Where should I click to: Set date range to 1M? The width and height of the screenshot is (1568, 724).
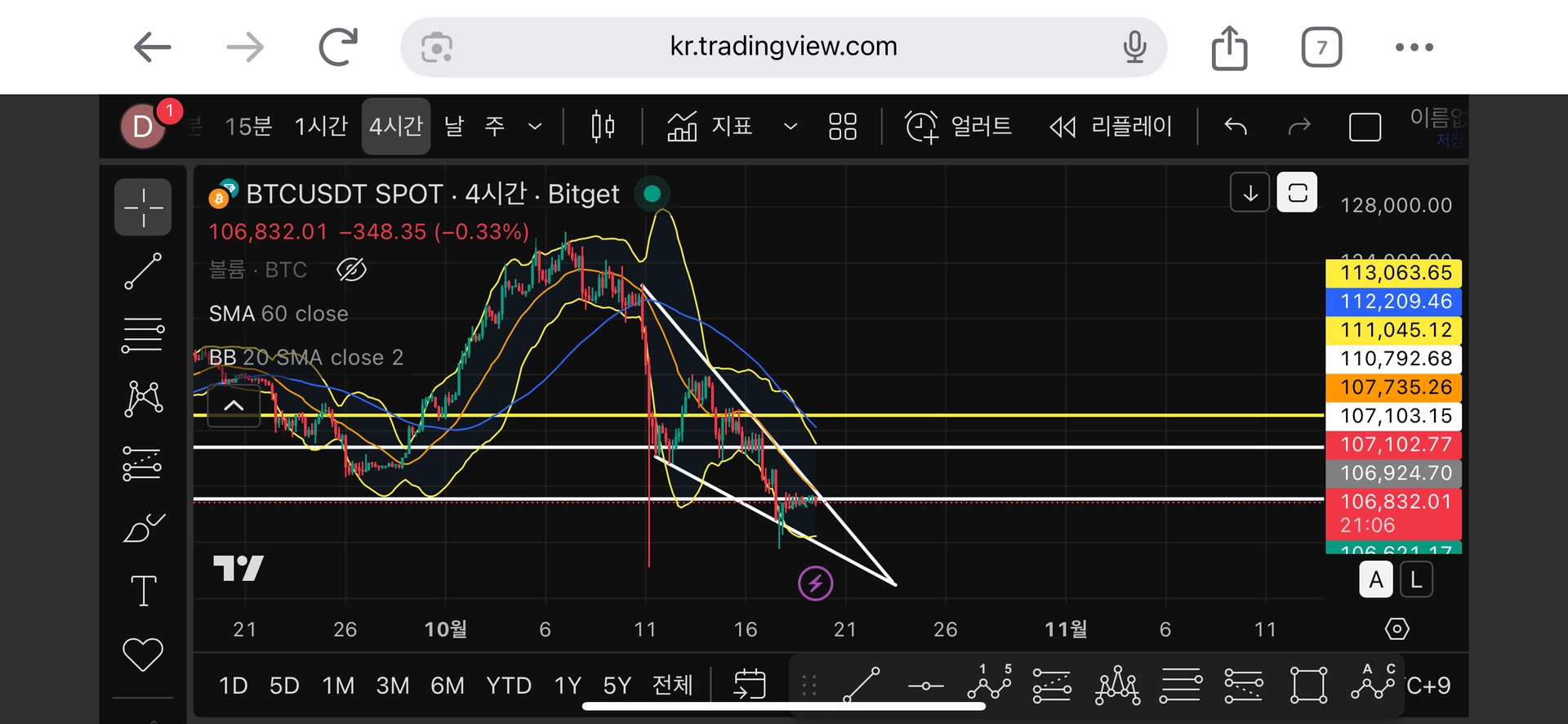338,686
